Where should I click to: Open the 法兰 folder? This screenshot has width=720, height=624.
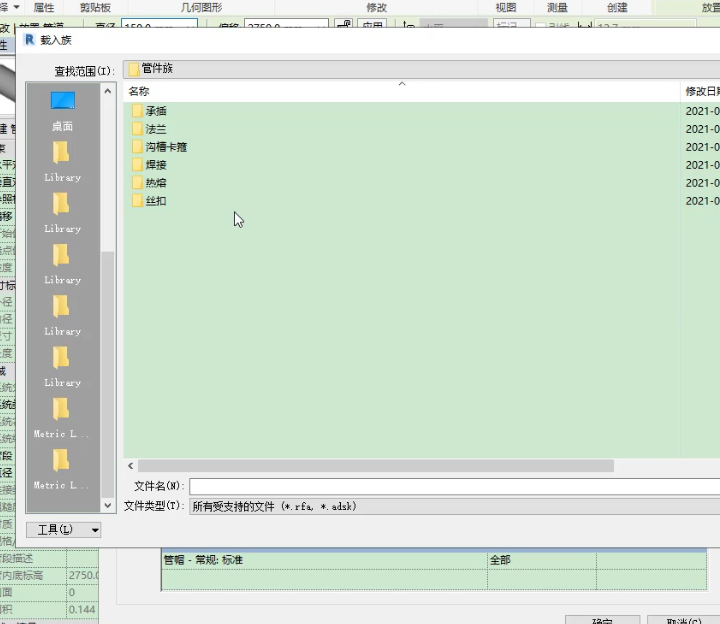point(149,129)
